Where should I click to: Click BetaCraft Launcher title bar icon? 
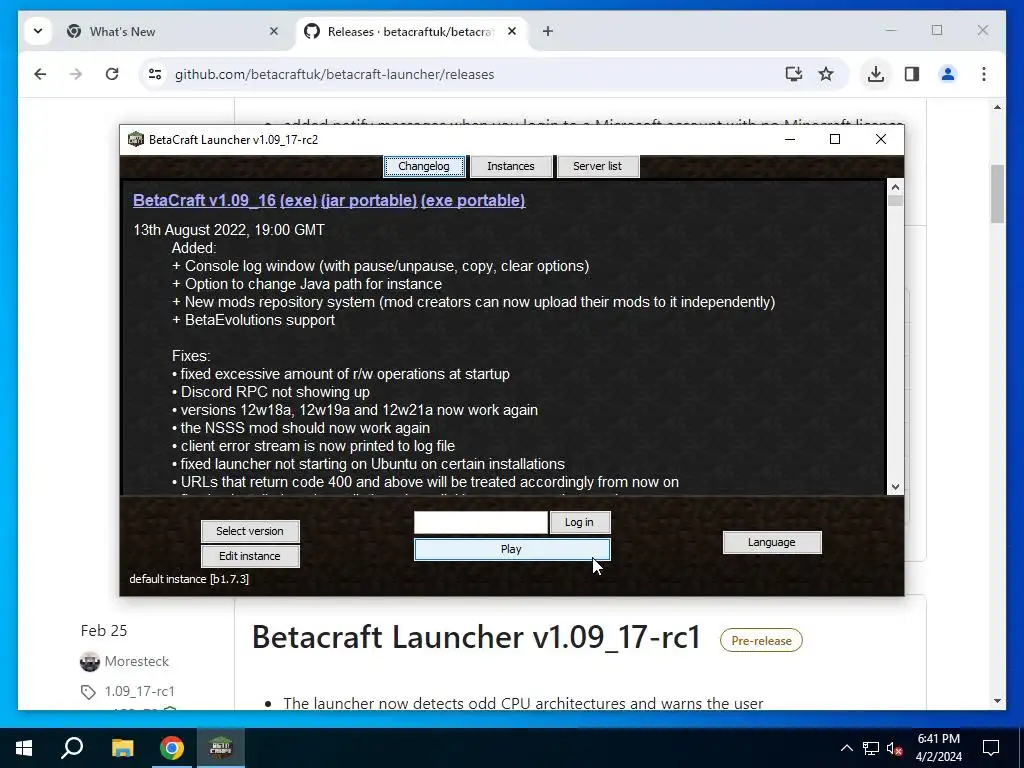(136, 139)
